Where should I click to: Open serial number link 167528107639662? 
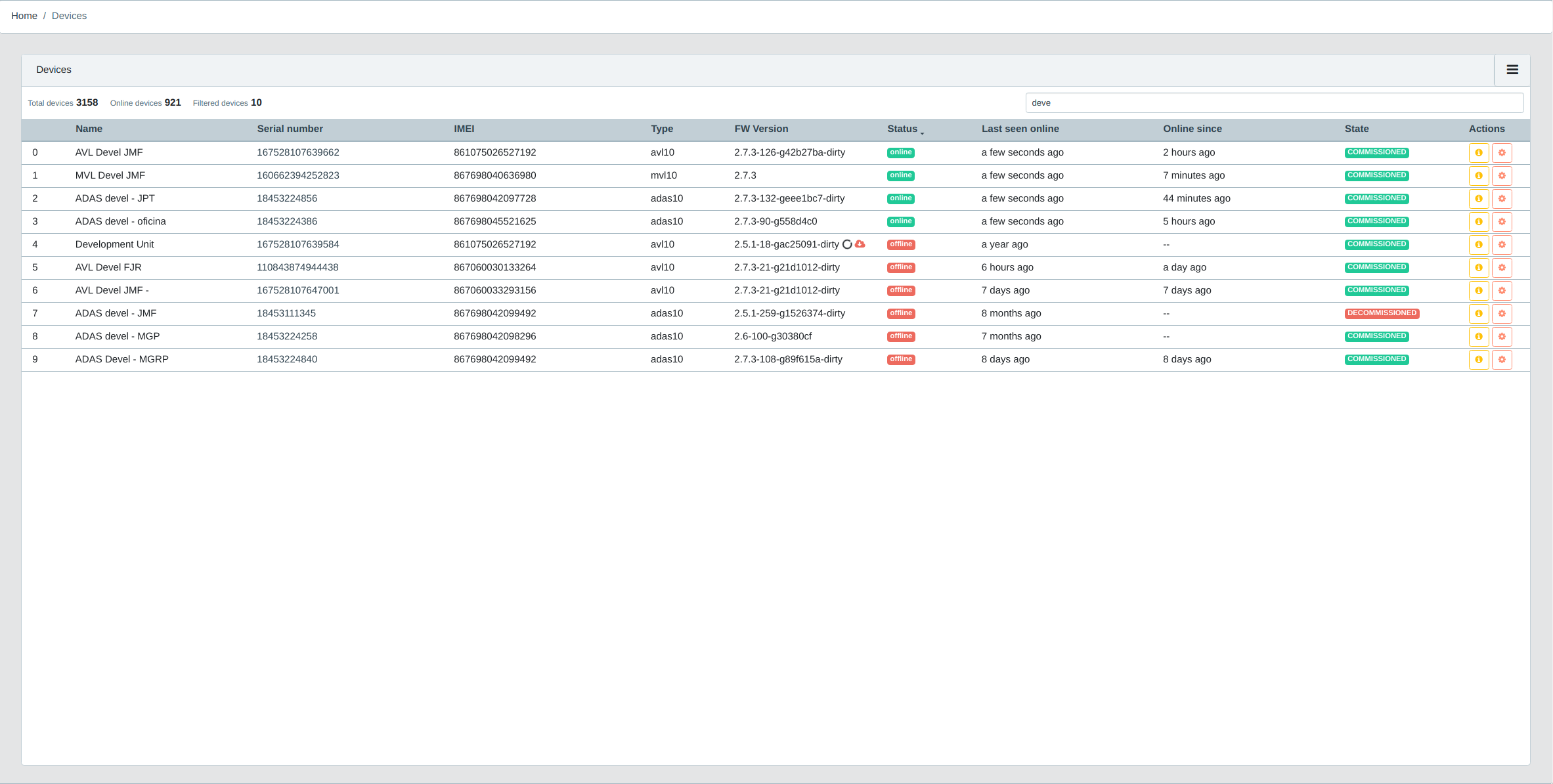pyautogui.click(x=297, y=152)
